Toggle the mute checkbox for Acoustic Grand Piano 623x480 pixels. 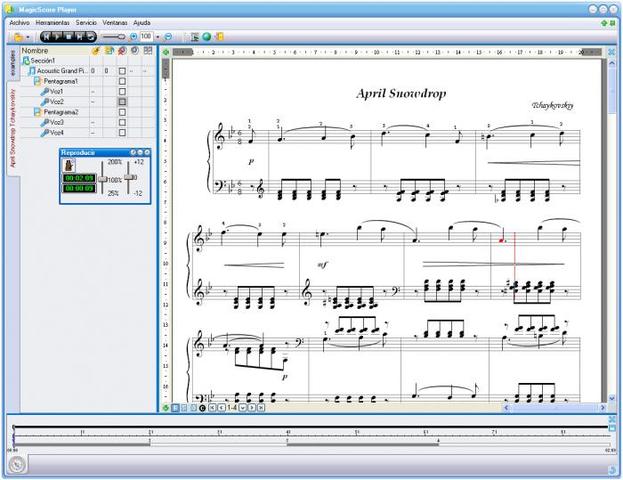[122, 71]
